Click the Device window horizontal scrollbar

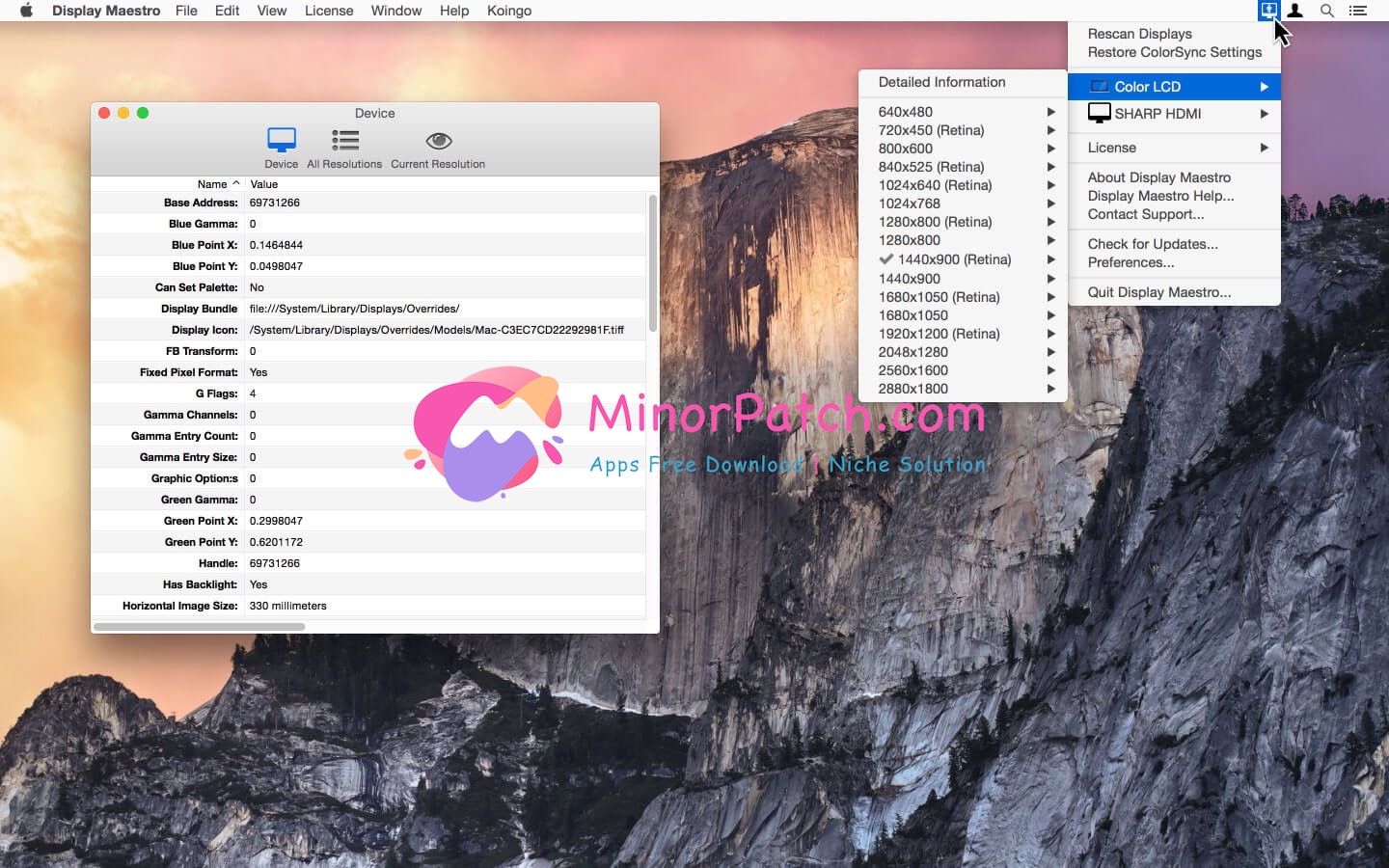pyautogui.click(x=200, y=626)
